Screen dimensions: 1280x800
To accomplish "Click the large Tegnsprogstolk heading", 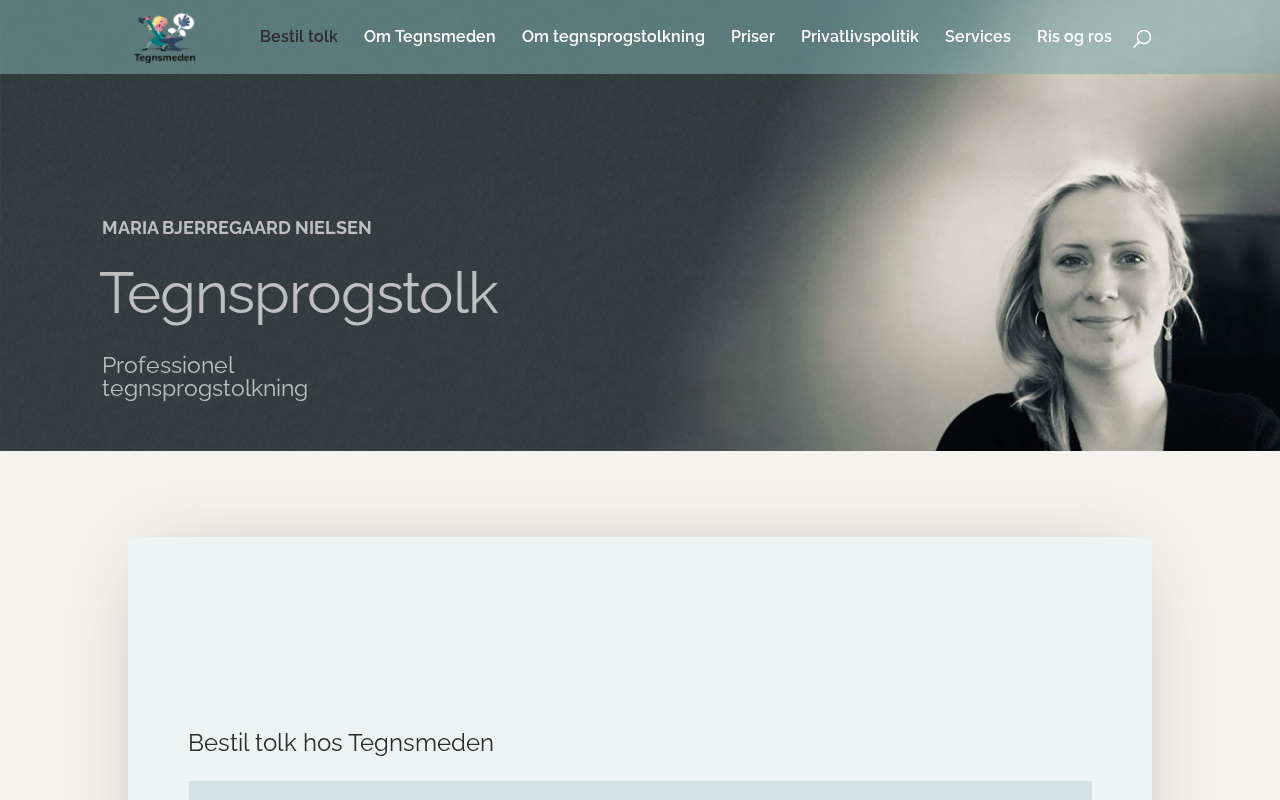I will pos(299,294).
